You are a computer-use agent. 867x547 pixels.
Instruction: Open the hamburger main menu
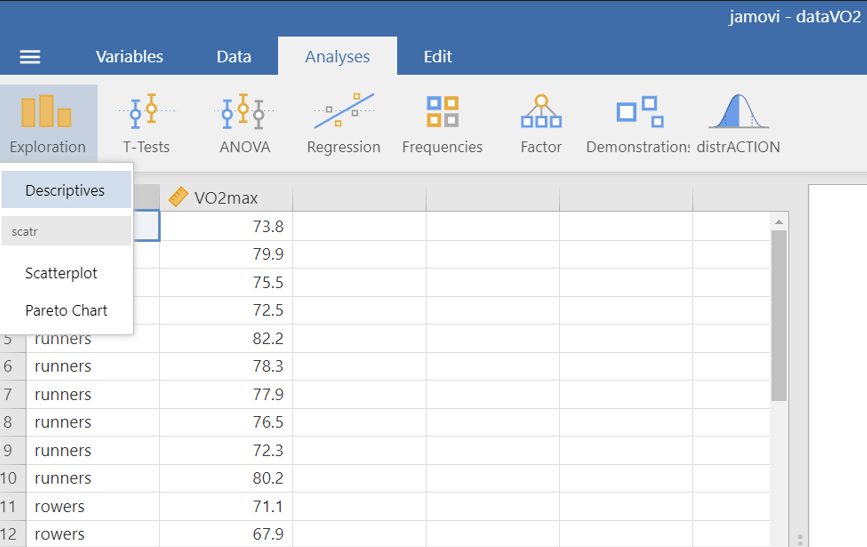pos(30,57)
